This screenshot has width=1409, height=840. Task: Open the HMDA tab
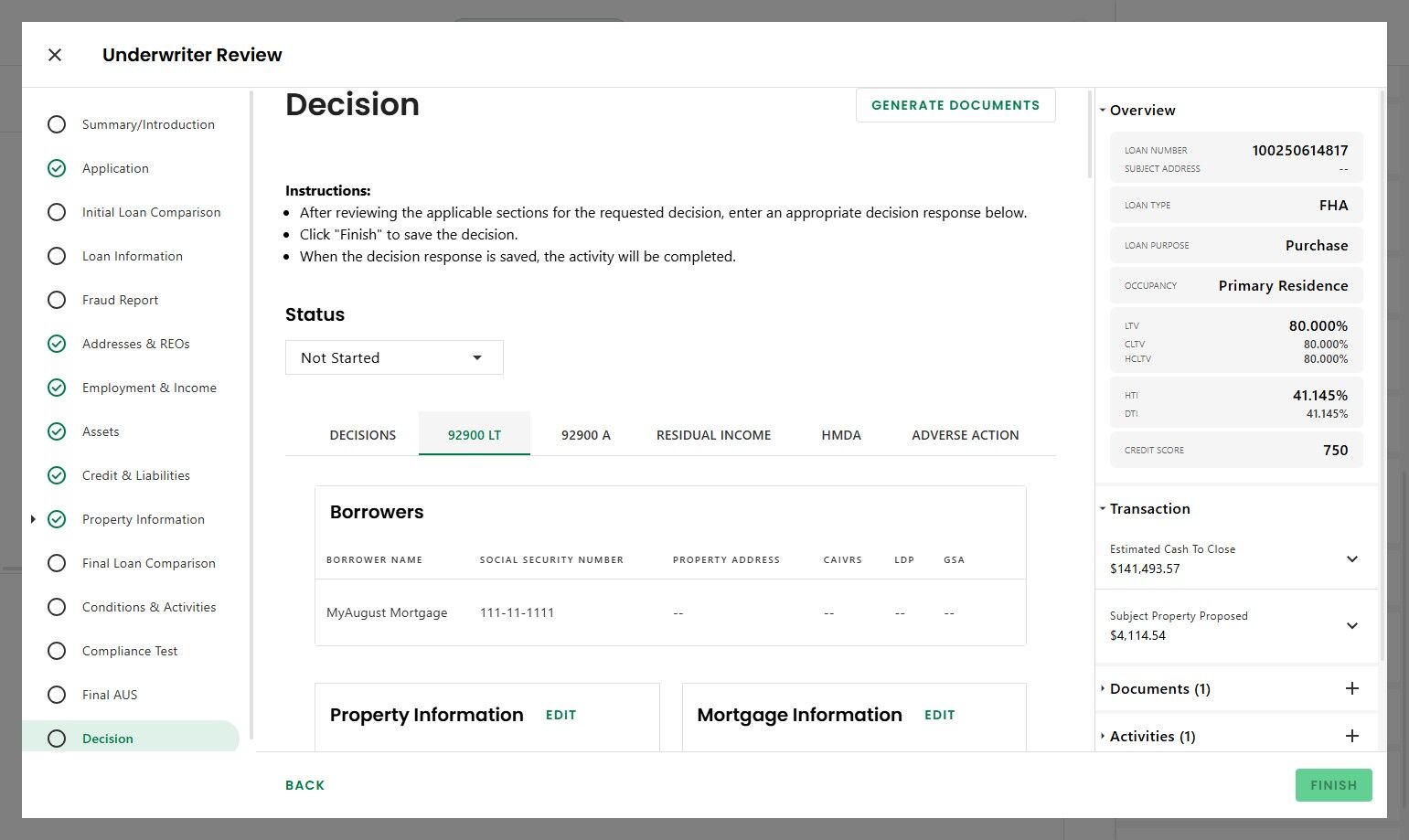coord(841,435)
